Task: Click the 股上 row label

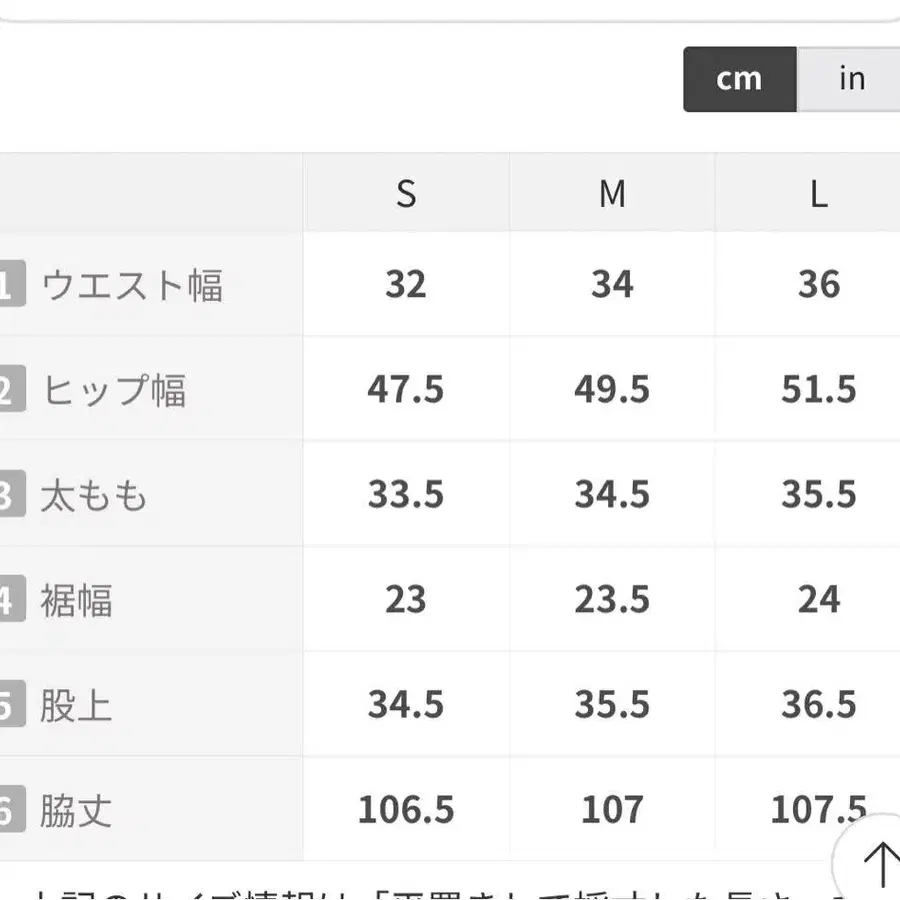Action: [76, 706]
